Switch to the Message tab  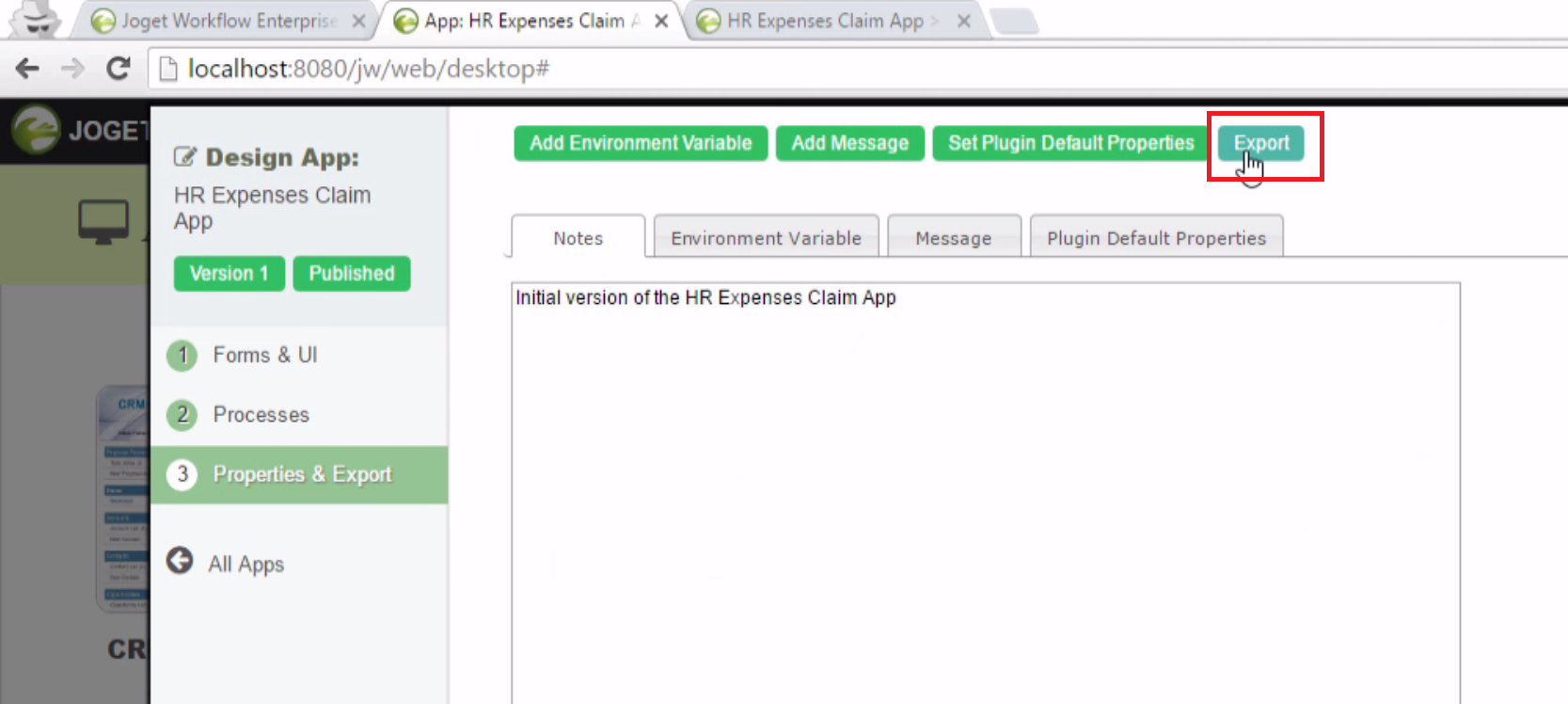(954, 238)
